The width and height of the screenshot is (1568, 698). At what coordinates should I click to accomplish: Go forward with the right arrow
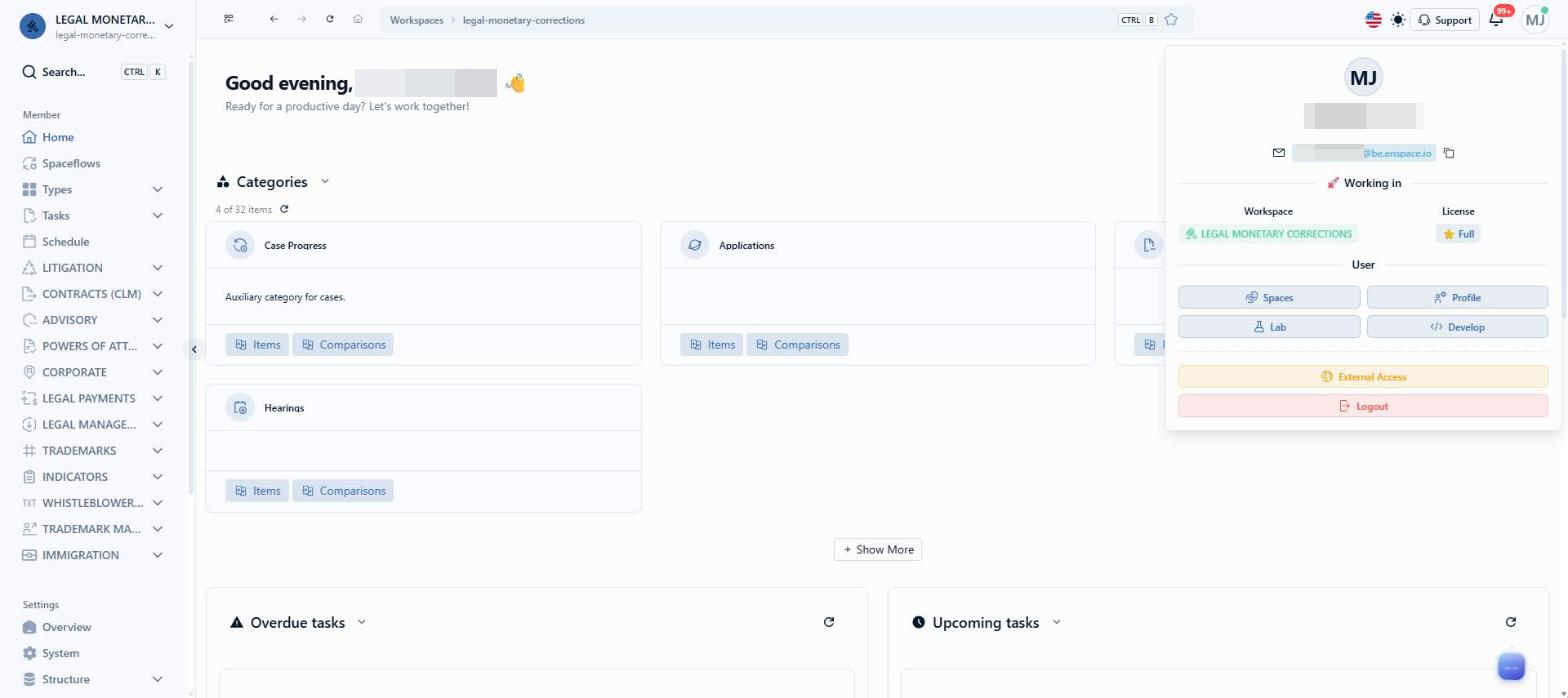[x=301, y=19]
